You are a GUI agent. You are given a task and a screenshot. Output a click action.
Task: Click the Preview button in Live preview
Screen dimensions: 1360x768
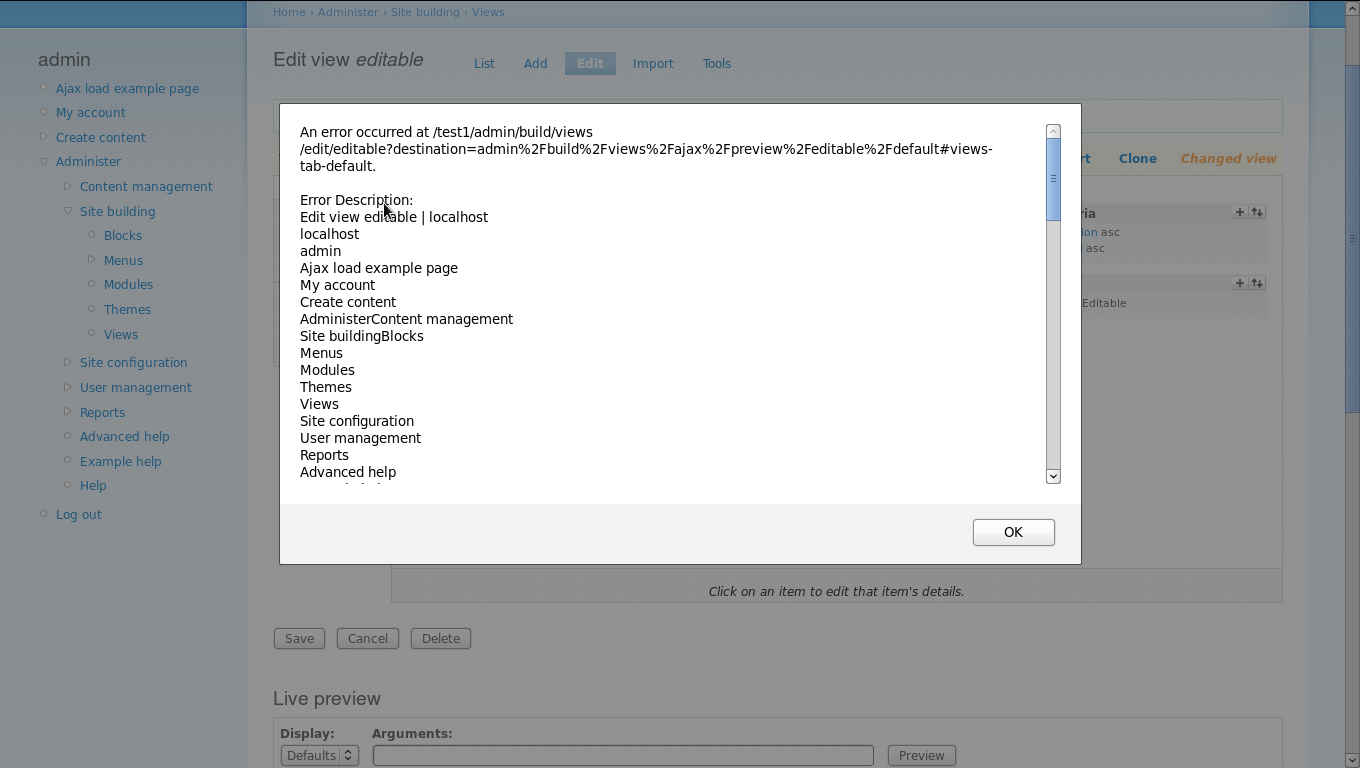coord(921,755)
